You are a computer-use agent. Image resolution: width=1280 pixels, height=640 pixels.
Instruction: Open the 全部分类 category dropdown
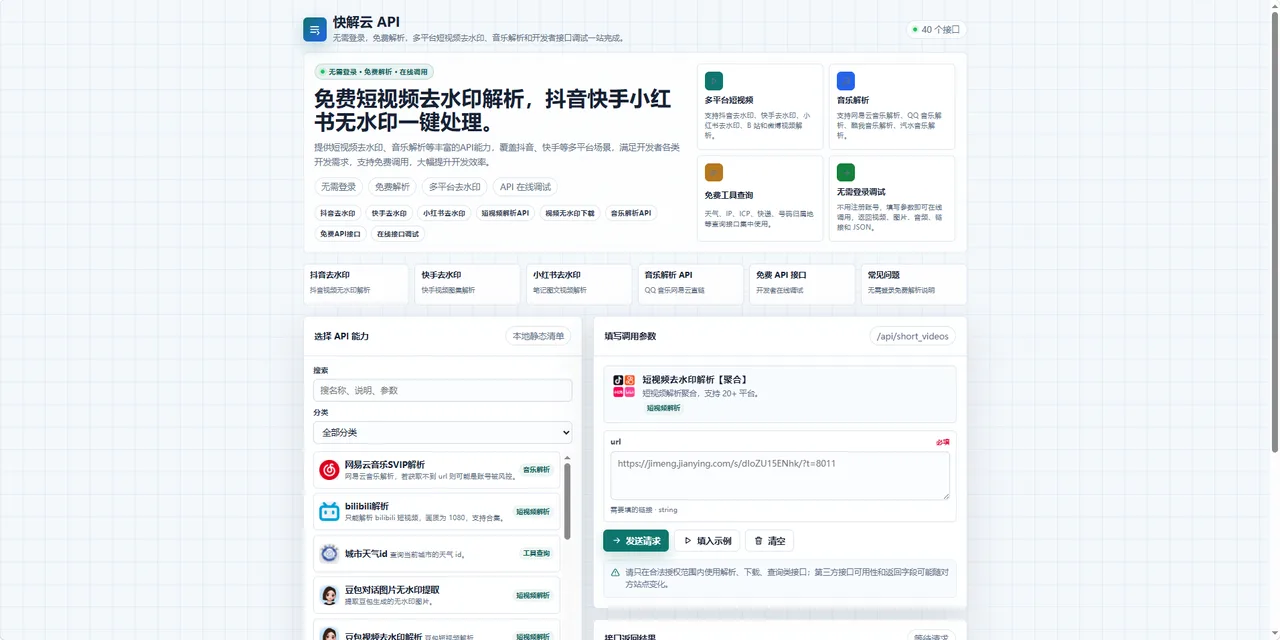pyautogui.click(x=443, y=432)
